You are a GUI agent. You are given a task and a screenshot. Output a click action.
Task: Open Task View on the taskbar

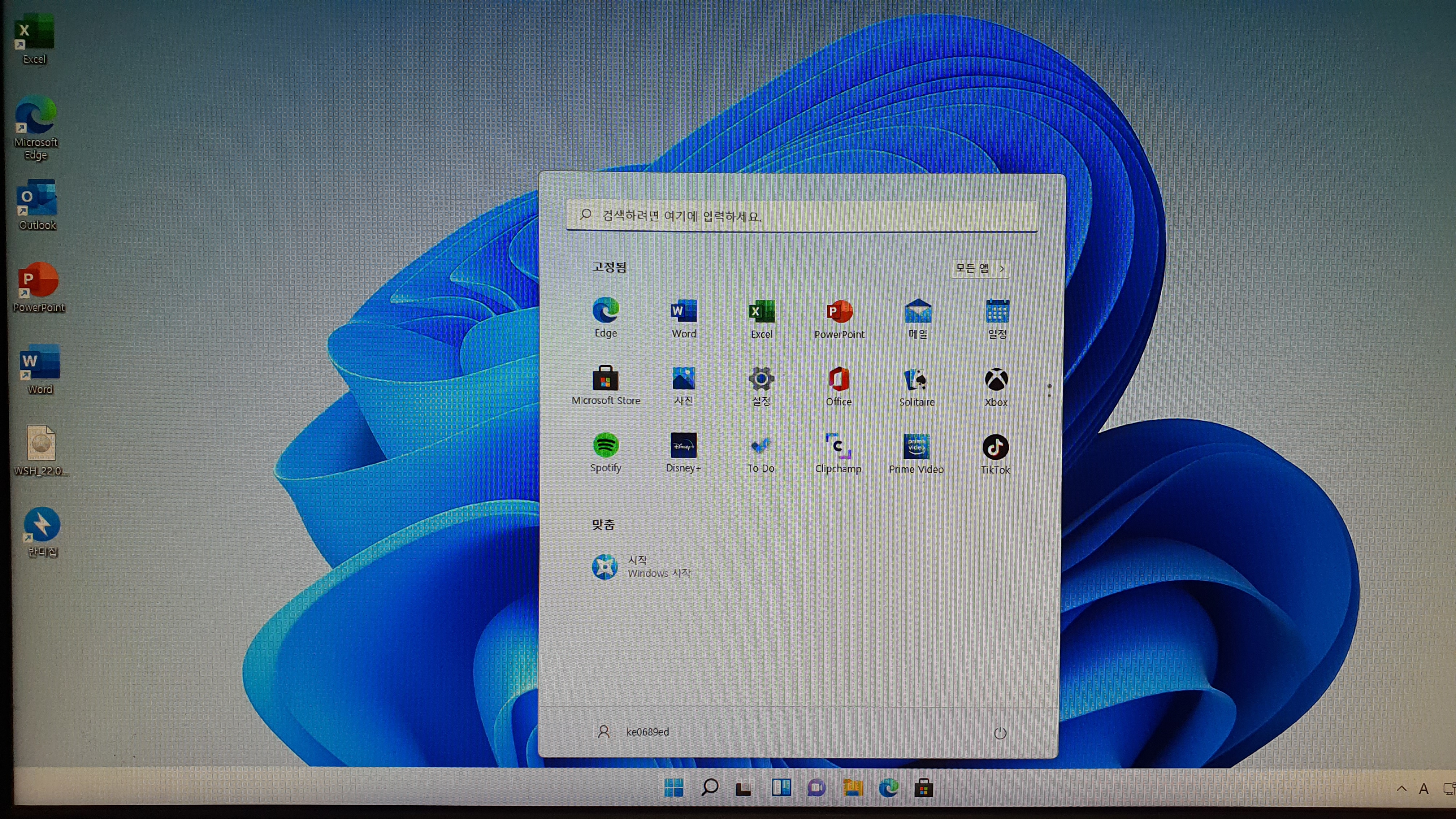tap(744, 788)
